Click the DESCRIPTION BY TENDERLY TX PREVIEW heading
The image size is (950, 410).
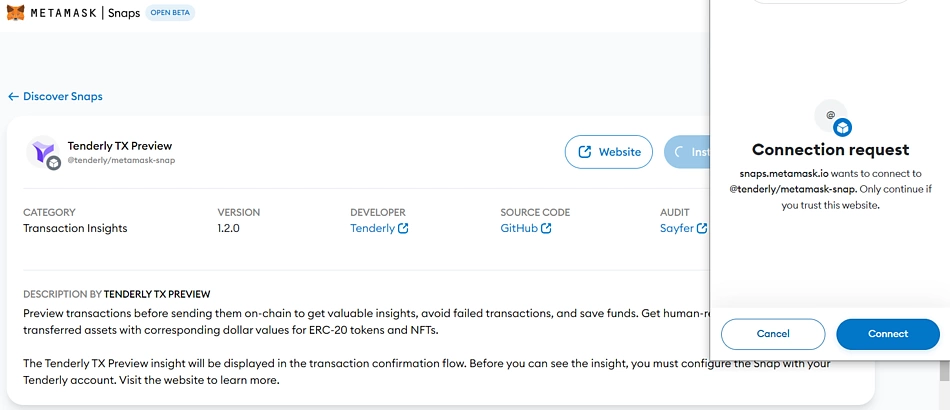point(116,294)
